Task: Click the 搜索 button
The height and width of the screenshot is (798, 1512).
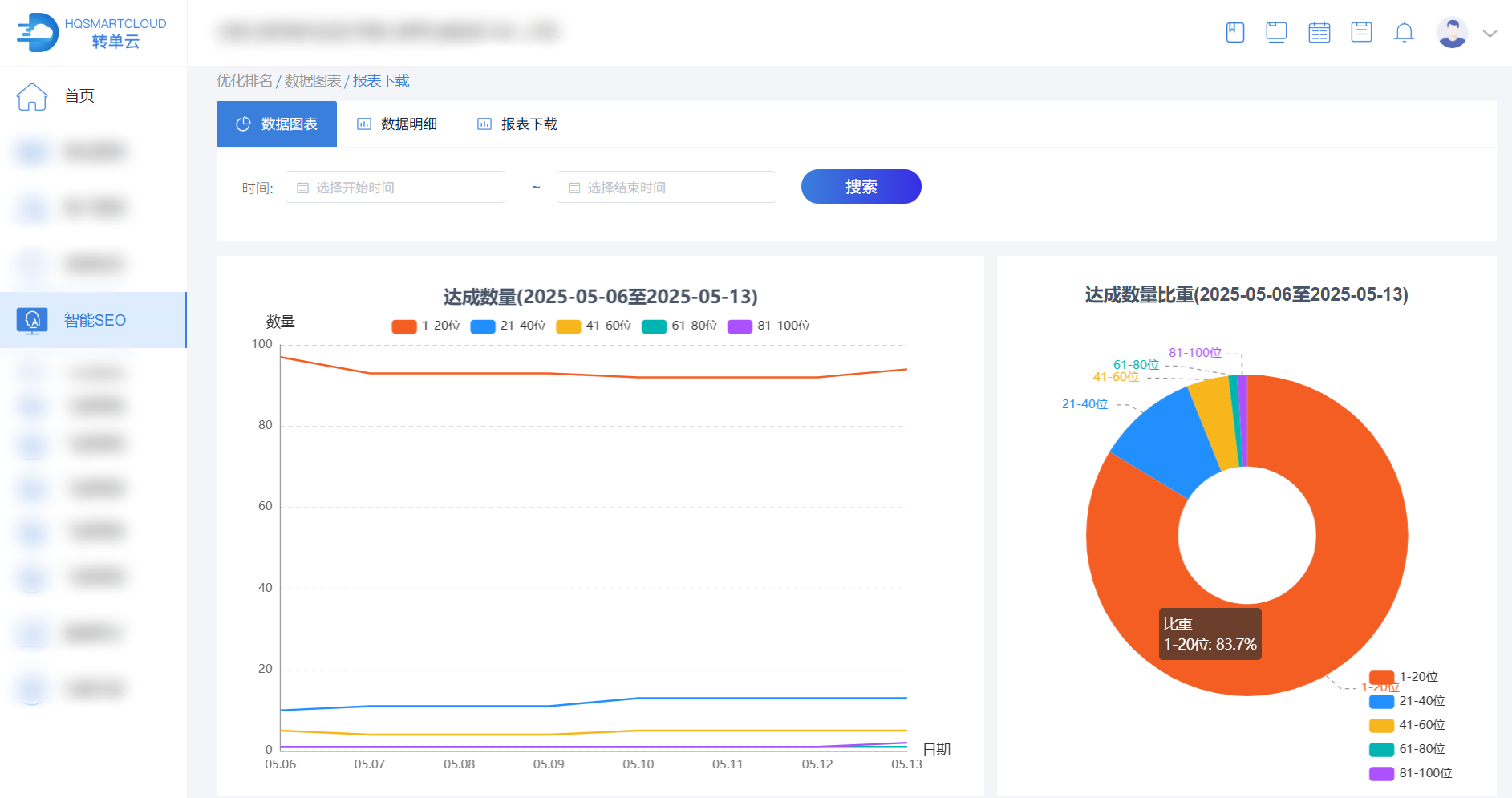Action: (x=861, y=187)
